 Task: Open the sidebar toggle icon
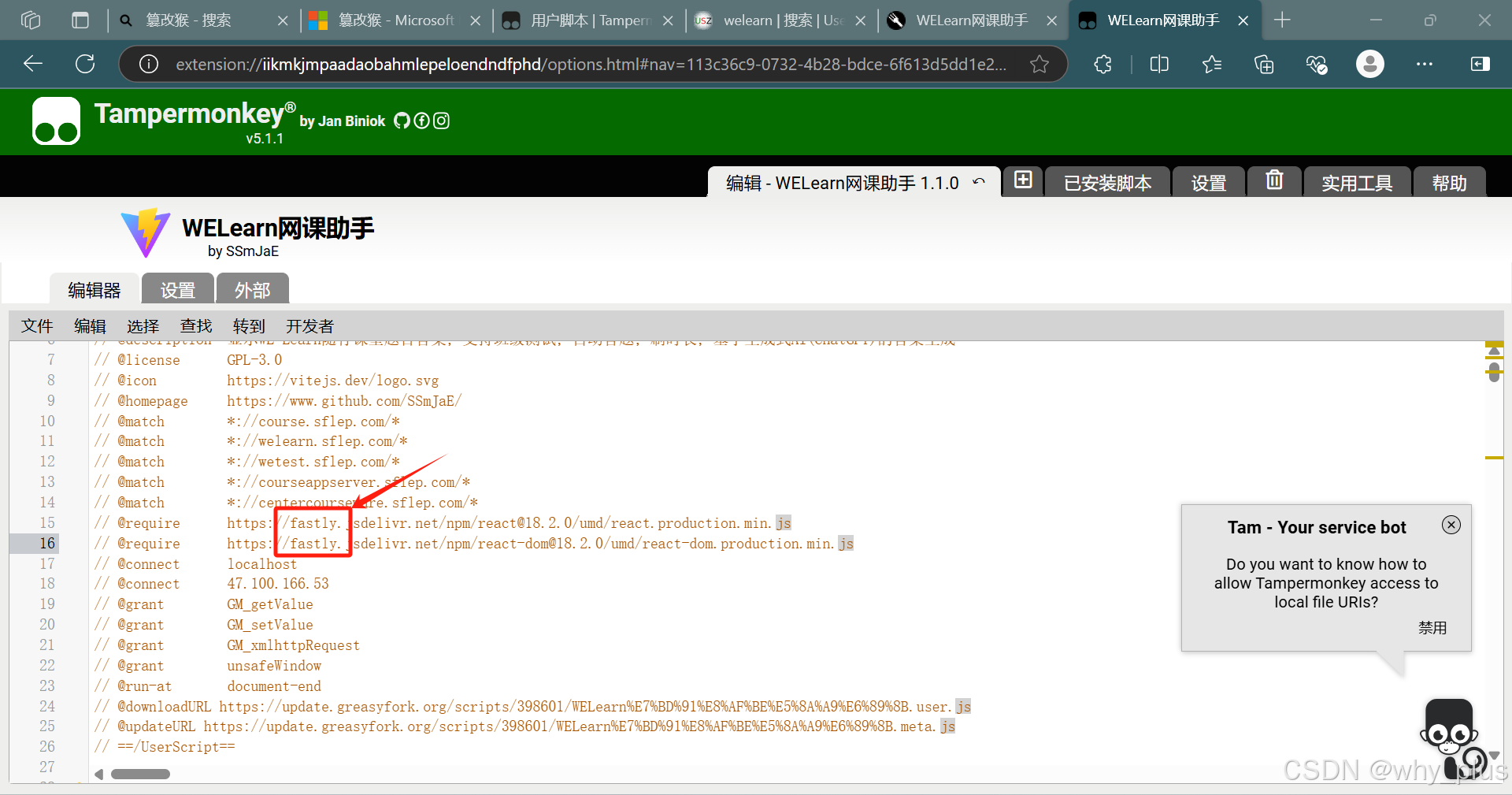click(1480, 64)
